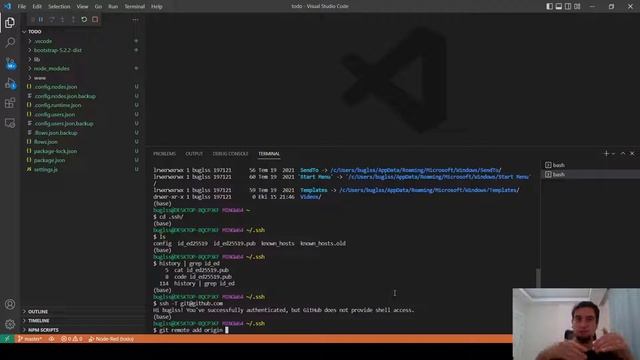640x360 pixels.
Task: Open the Help menu
Action: click(157, 7)
